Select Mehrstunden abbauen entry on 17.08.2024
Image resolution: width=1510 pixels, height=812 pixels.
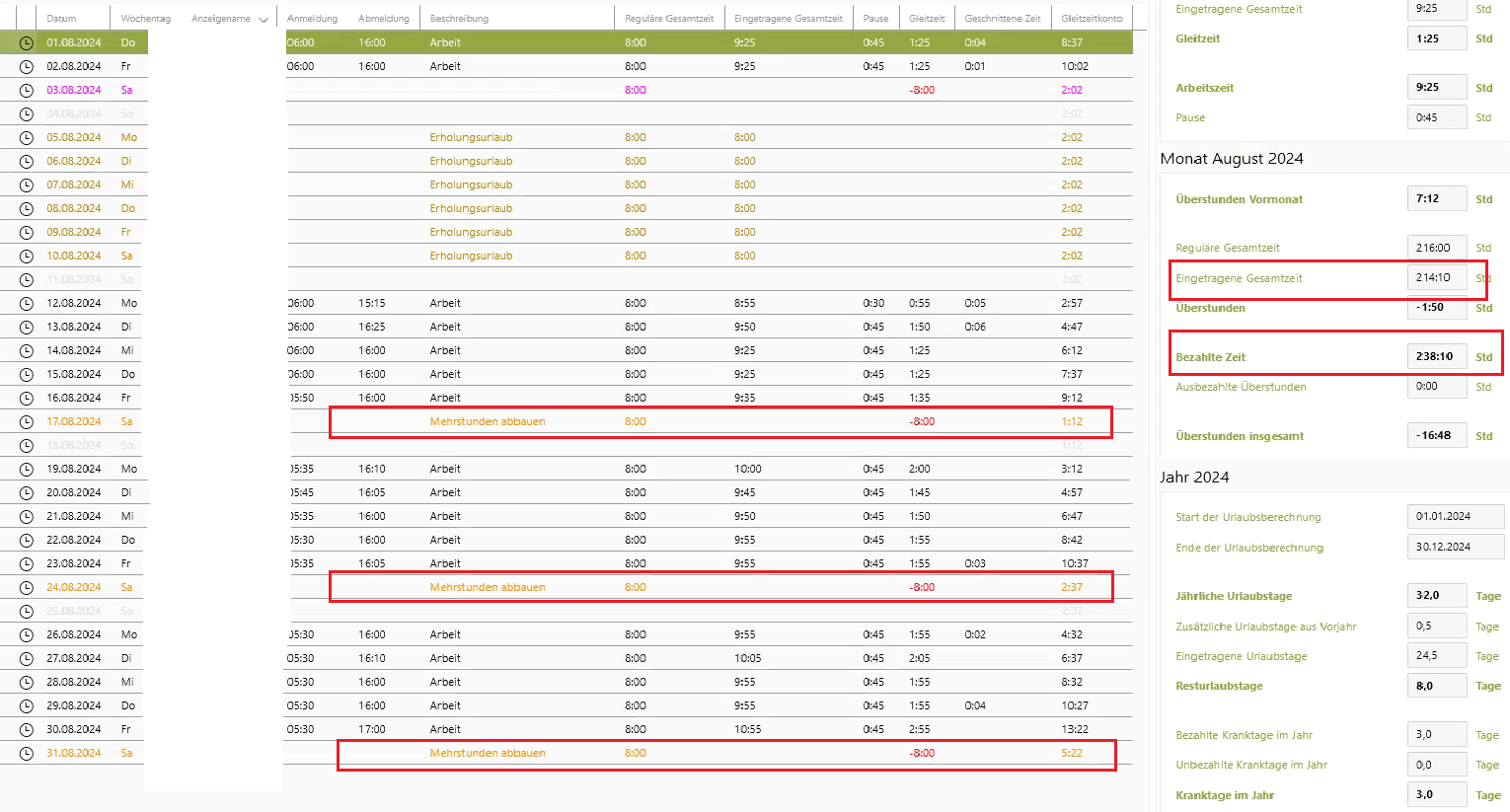point(488,422)
